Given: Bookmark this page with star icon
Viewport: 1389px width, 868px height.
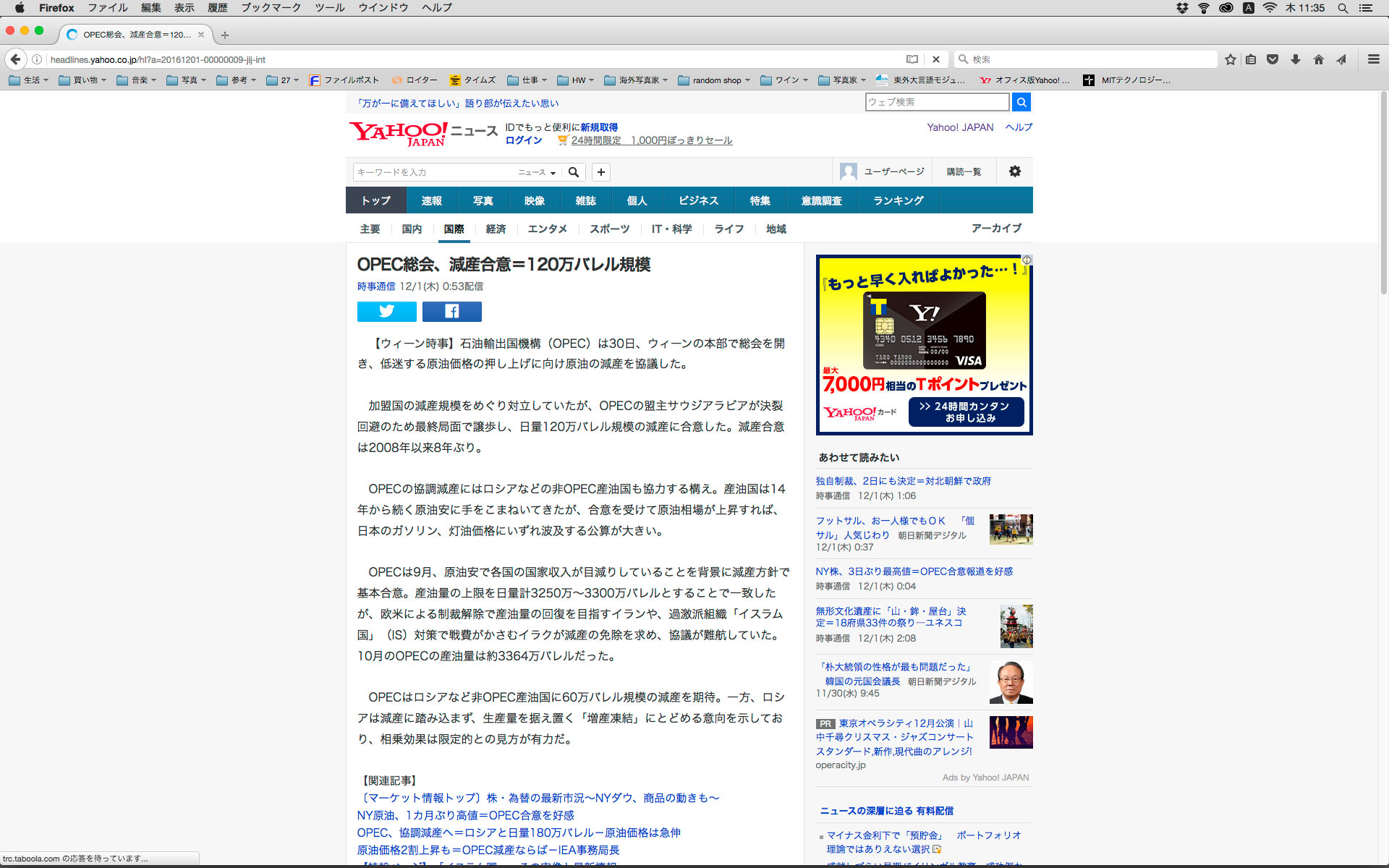Looking at the screenshot, I should [1230, 59].
